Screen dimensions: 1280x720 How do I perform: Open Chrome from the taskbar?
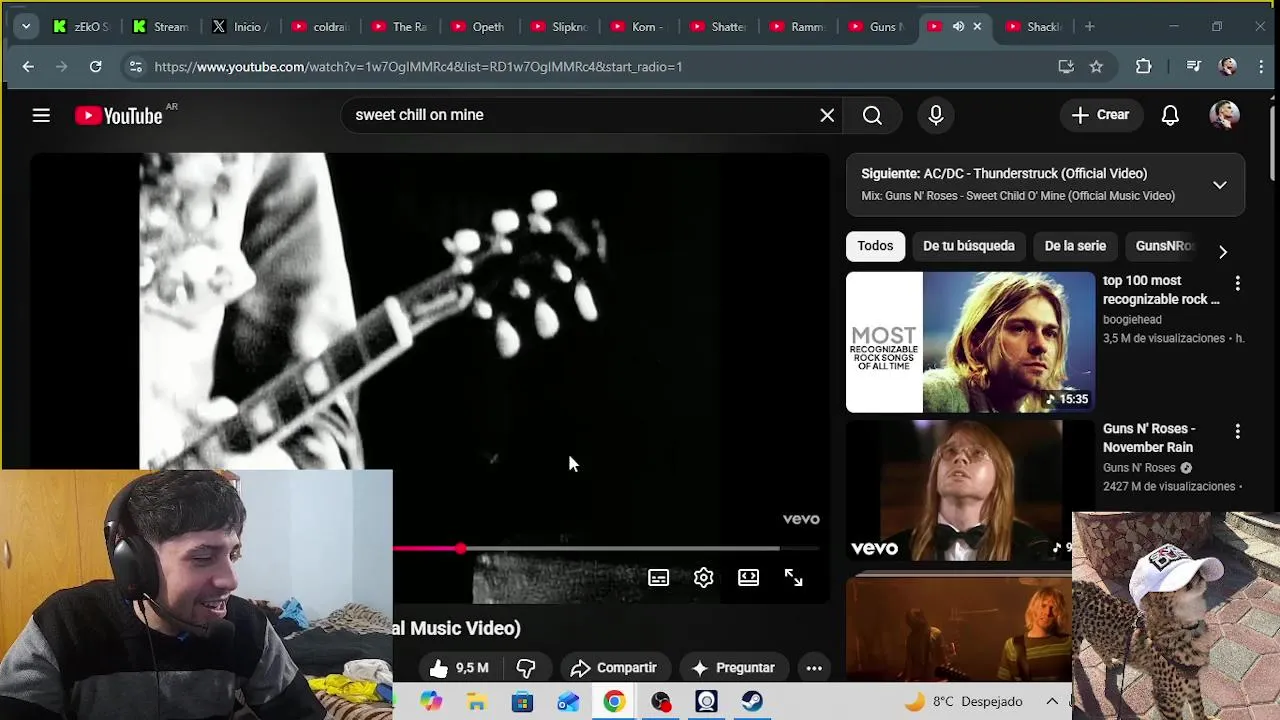tap(614, 702)
